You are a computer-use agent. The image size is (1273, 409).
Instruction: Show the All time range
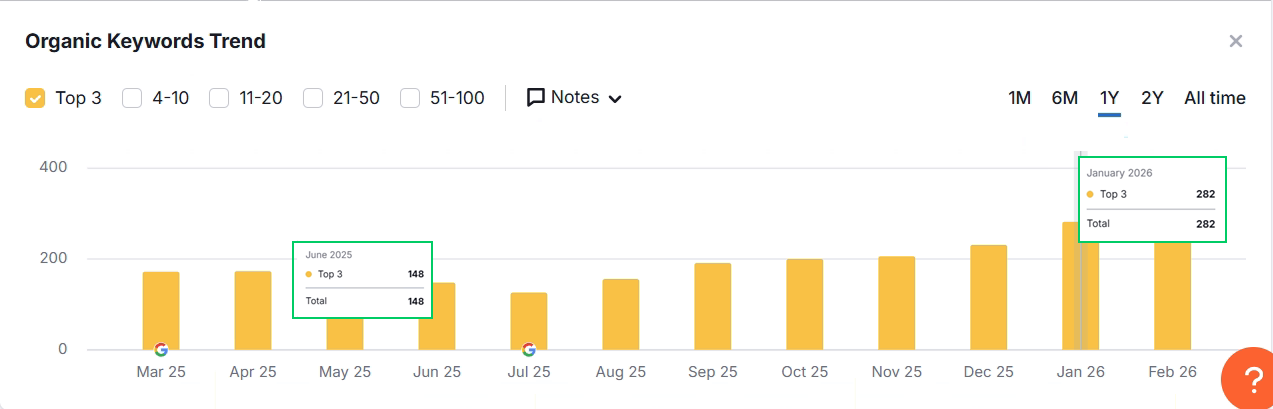tap(1215, 98)
